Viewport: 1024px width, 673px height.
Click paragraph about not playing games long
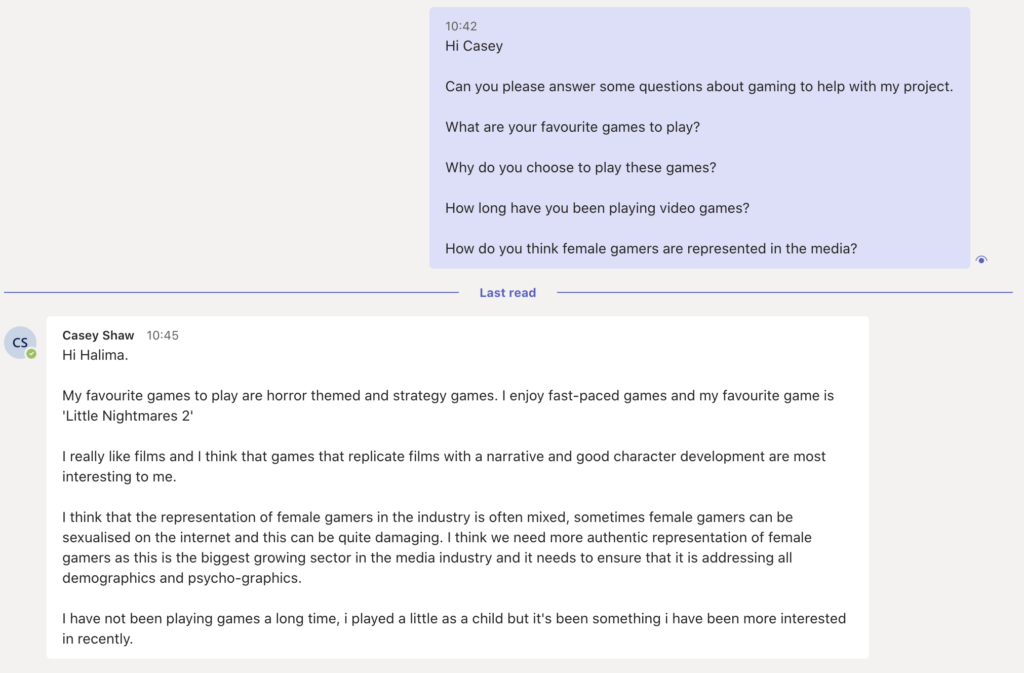point(454,628)
